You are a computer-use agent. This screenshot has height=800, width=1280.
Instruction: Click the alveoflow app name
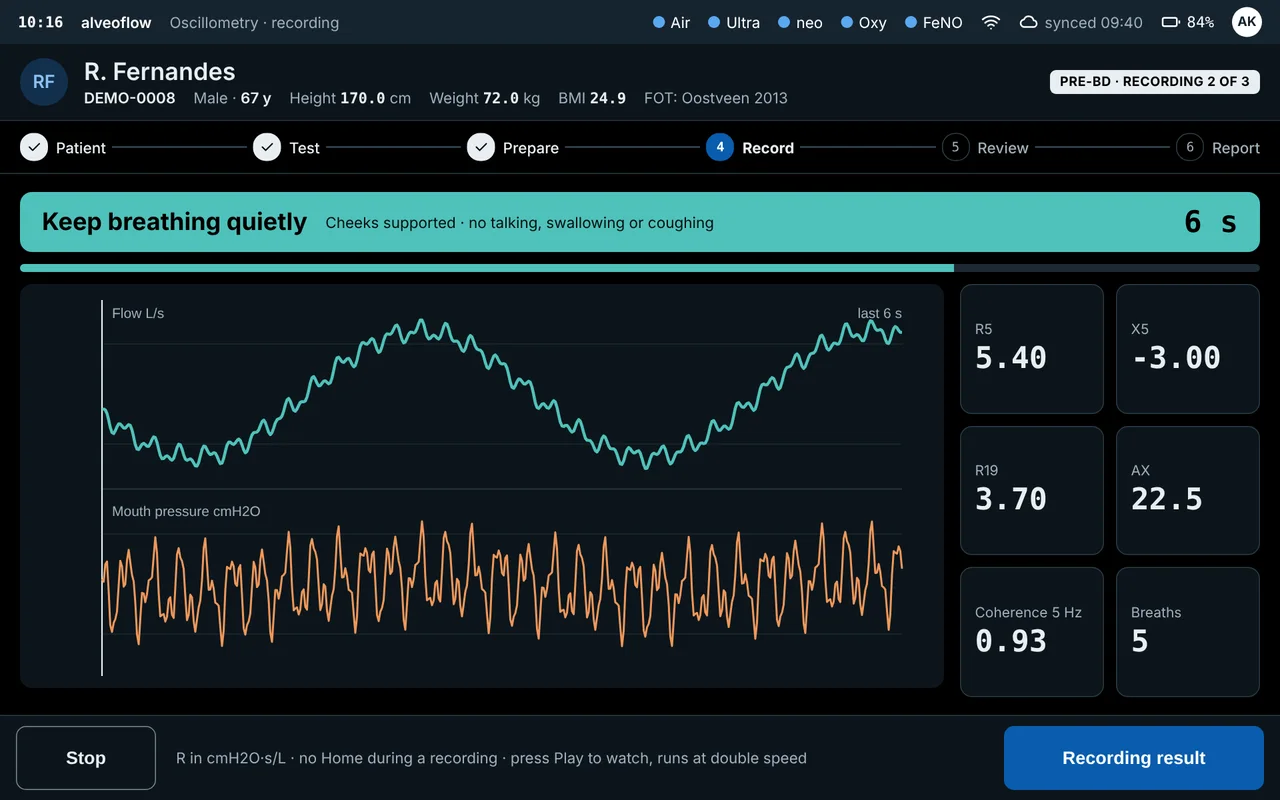[x=117, y=22]
